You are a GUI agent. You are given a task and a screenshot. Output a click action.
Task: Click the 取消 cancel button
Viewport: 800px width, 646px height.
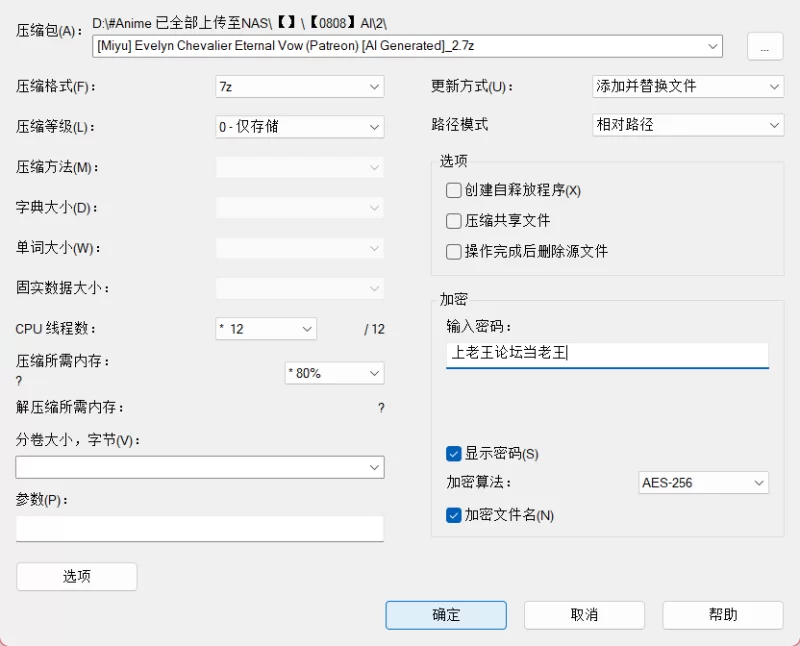pyautogui.click(x=584, y=615)
